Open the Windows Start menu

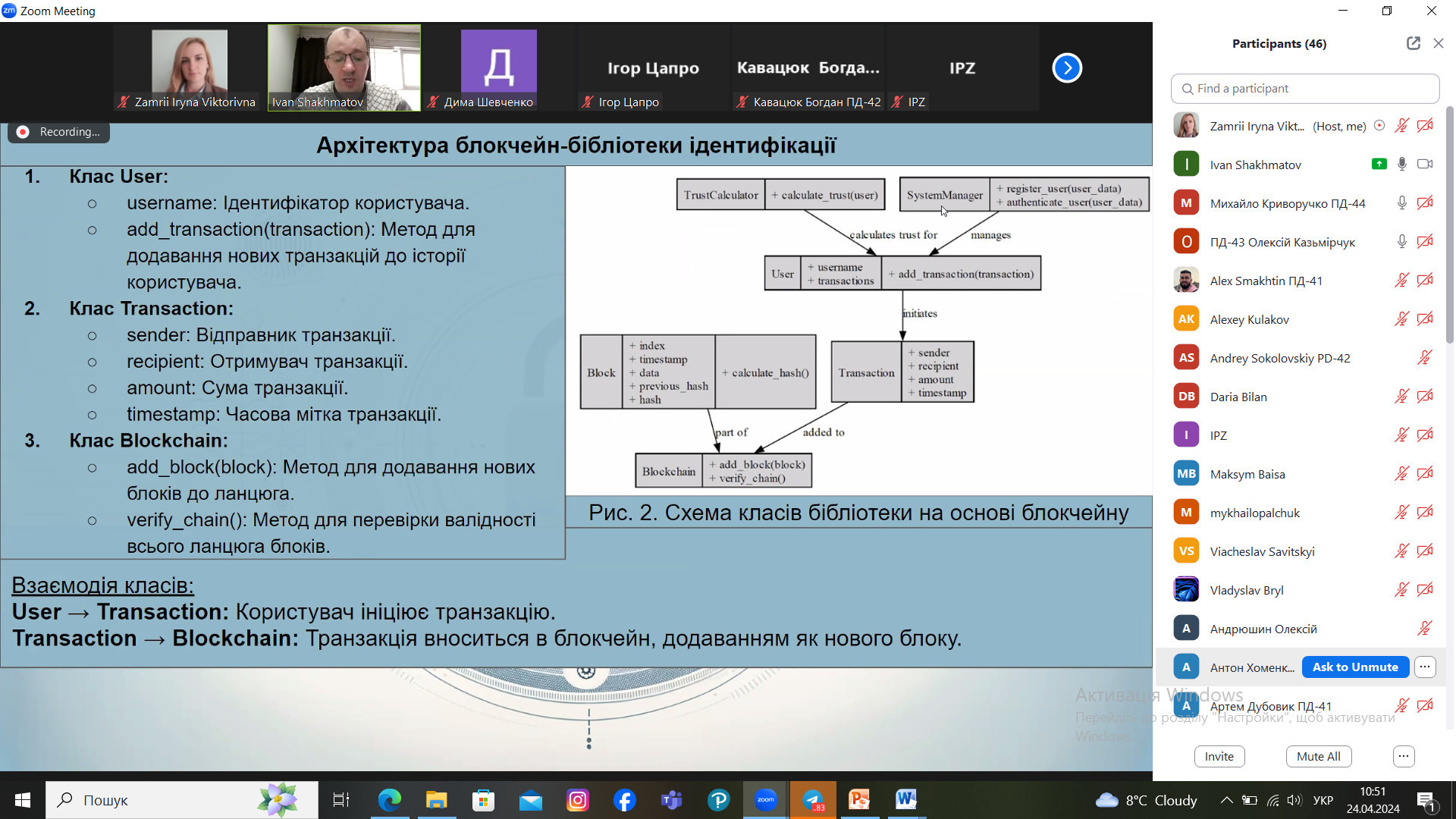click(x=23, y=800)
